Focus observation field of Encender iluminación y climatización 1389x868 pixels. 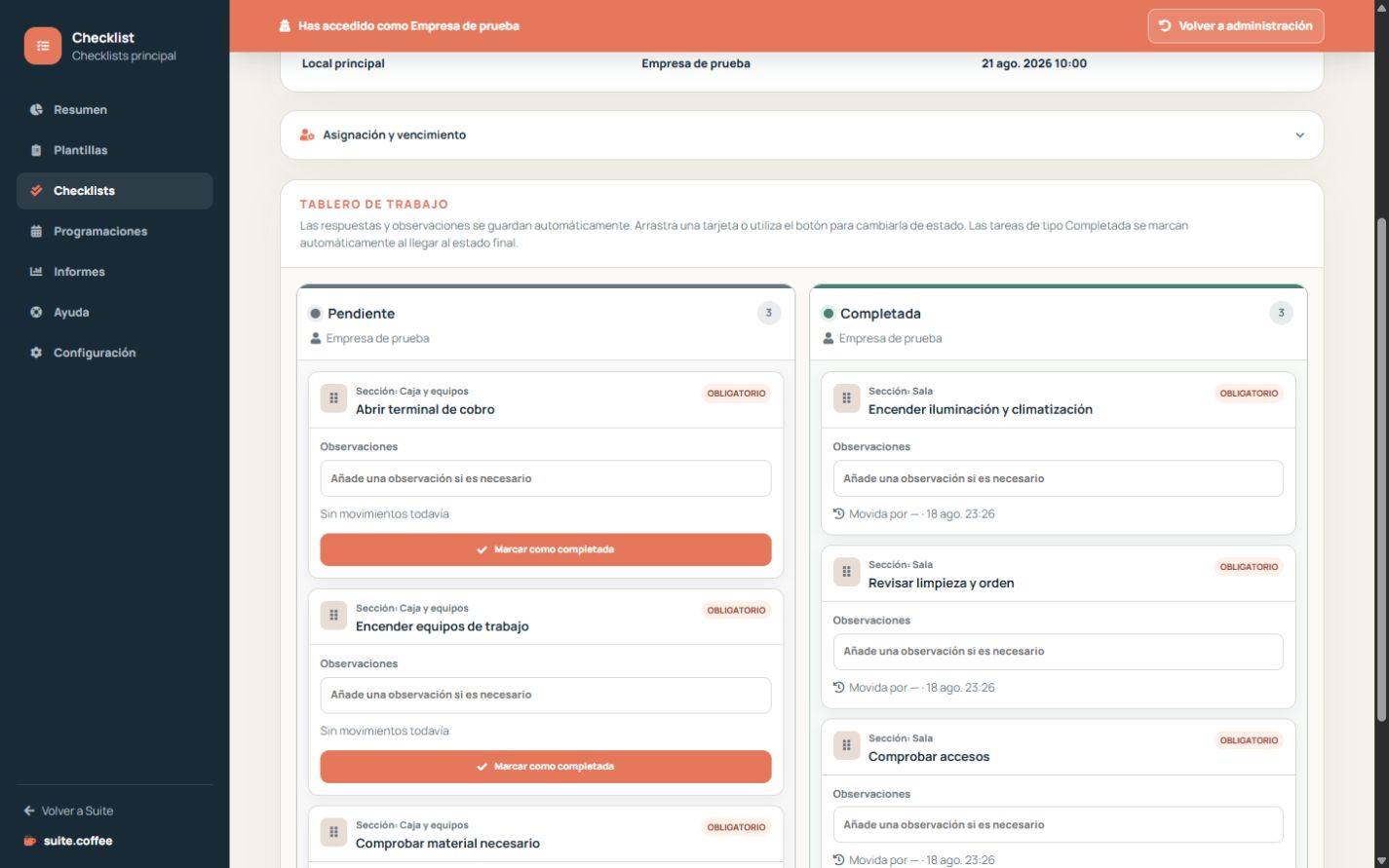pos(1058,478)
